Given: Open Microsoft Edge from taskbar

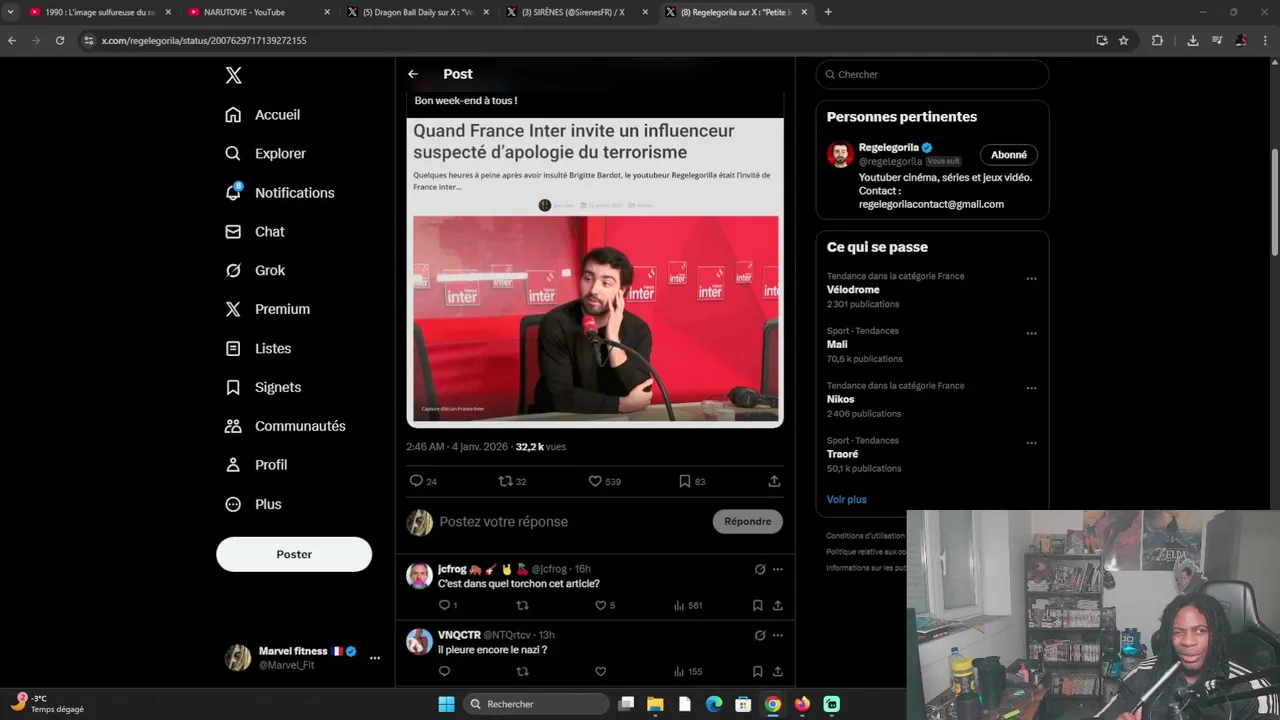Looking at the screenshot, I should click(x=714, y=704).
